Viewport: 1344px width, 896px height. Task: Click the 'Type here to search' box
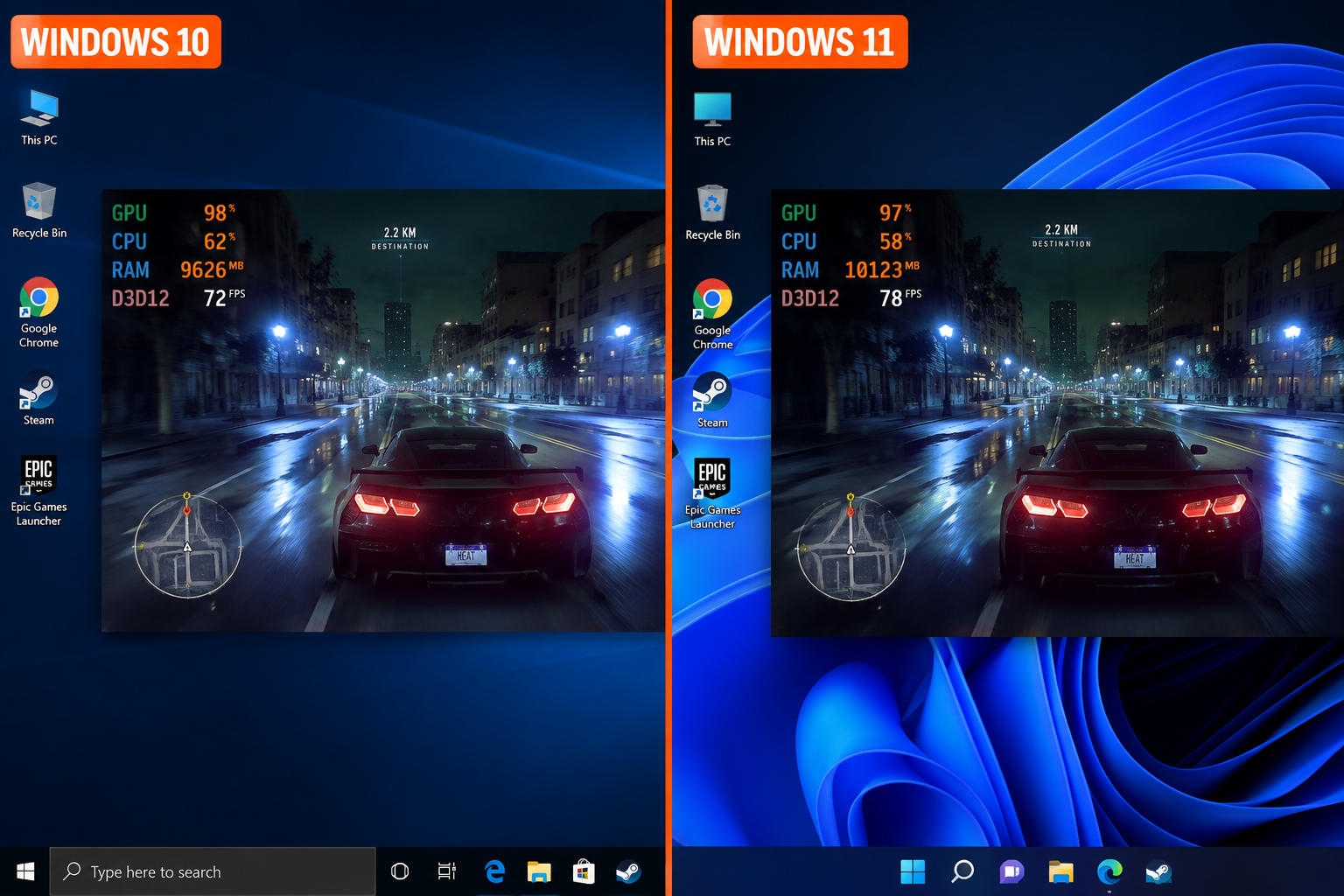213,871
